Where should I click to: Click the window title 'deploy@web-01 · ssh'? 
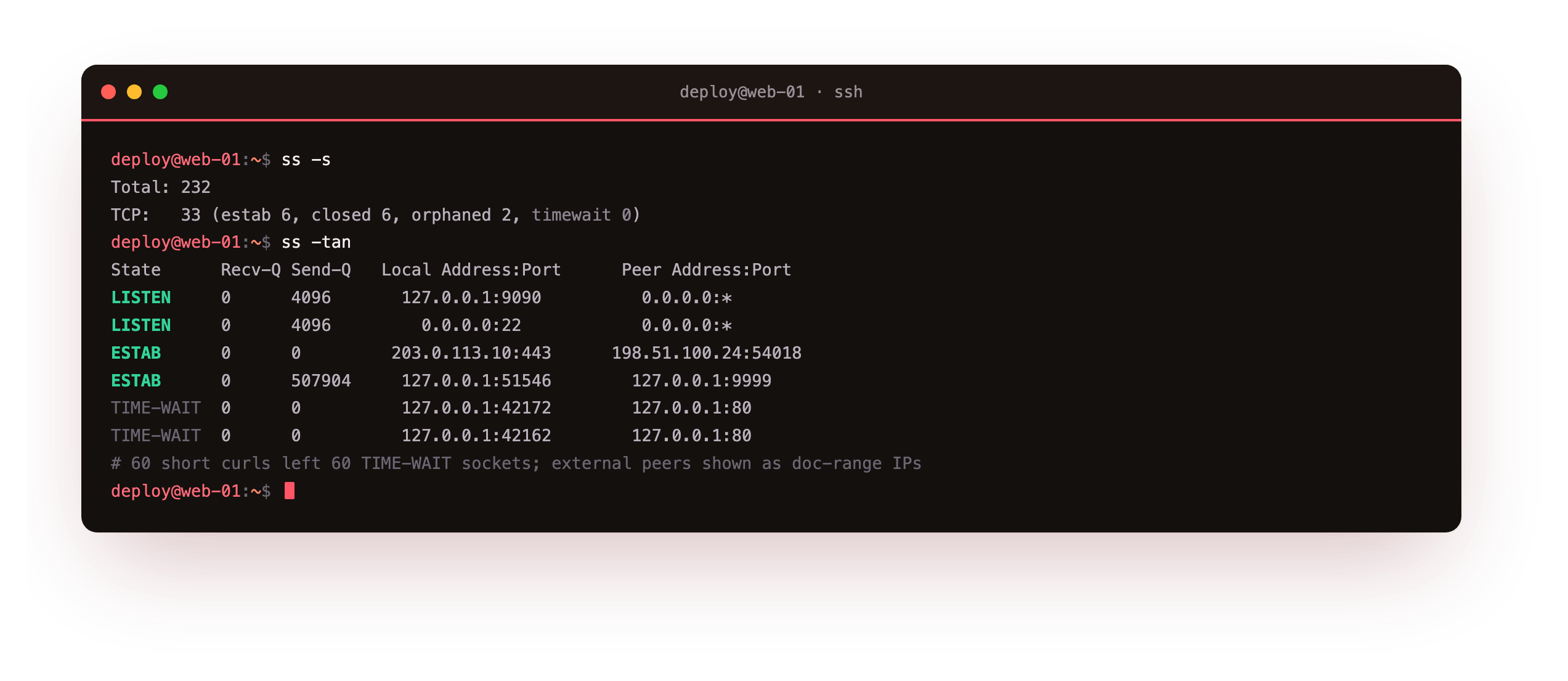[x=771, y=92]
